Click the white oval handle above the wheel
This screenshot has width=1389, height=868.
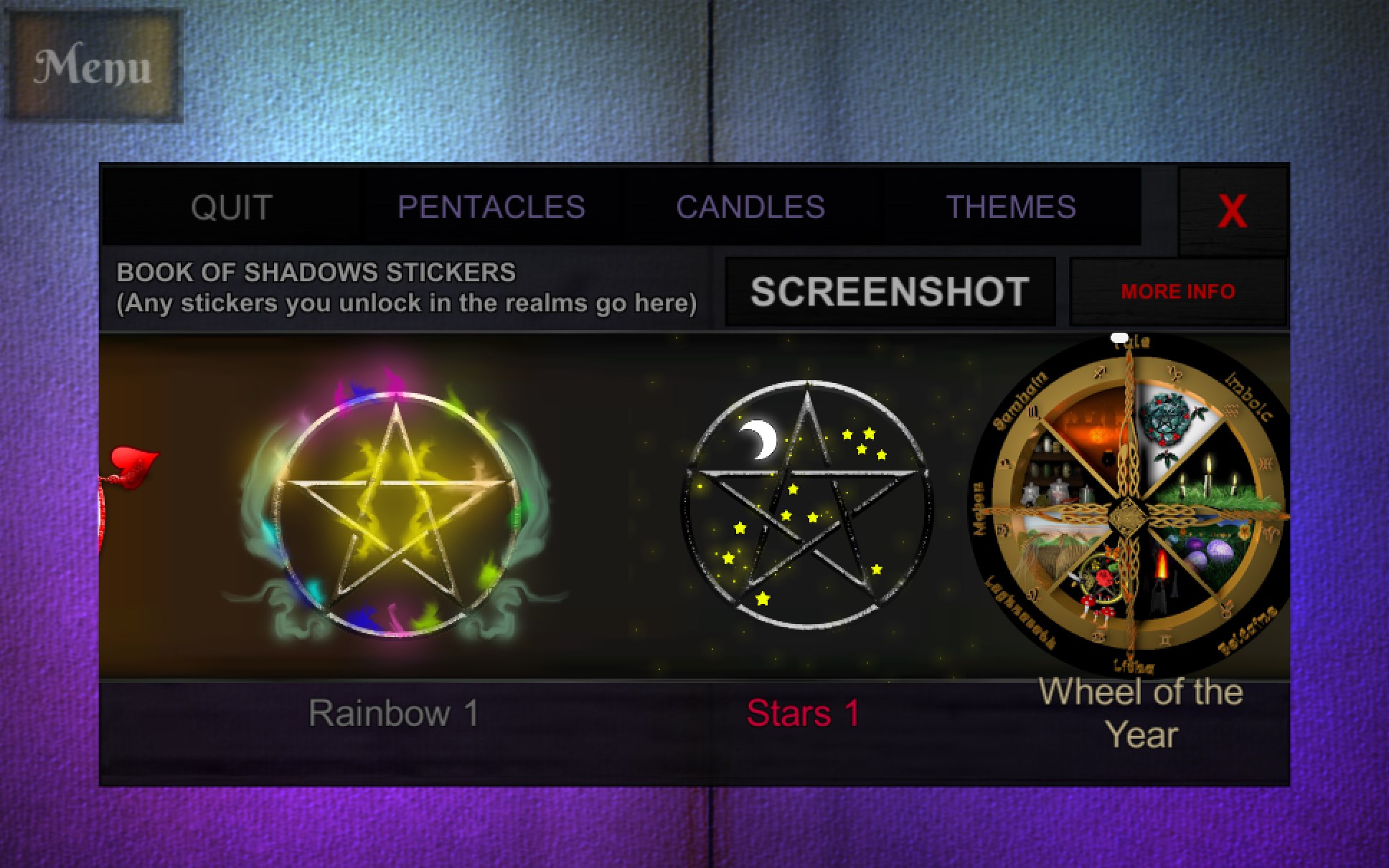tap(1119, 337)
